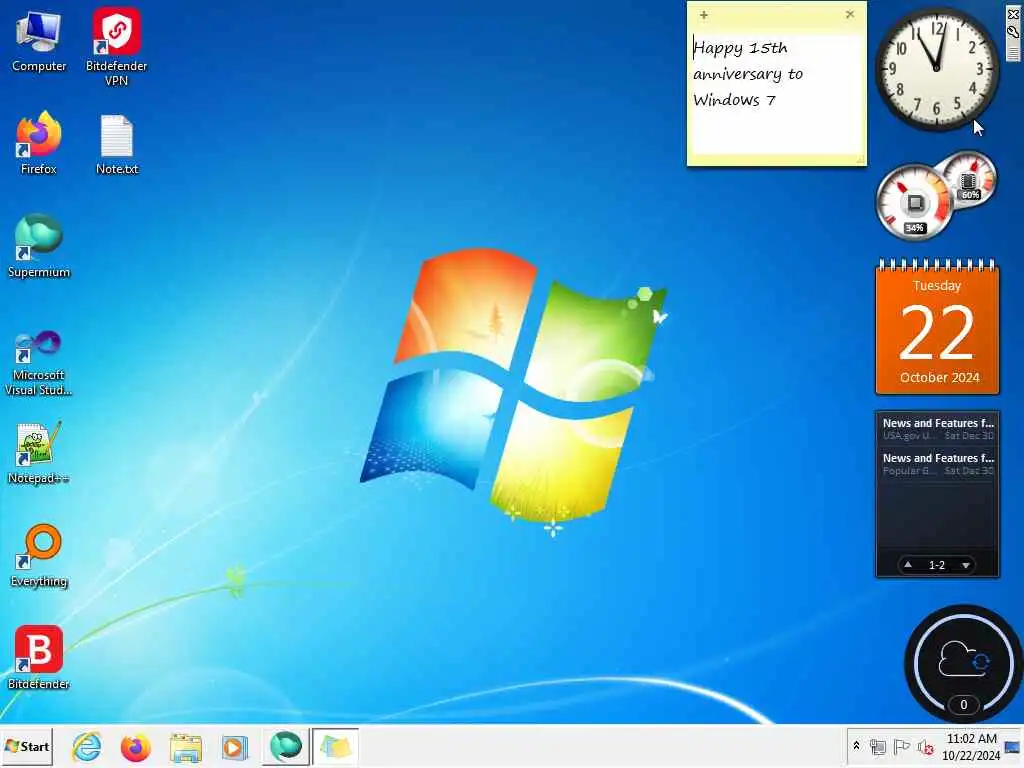The image size is (1024, 768).
Task: Add a new sticky note with plus
Action: pyautogui.click(x=703, y=14)
